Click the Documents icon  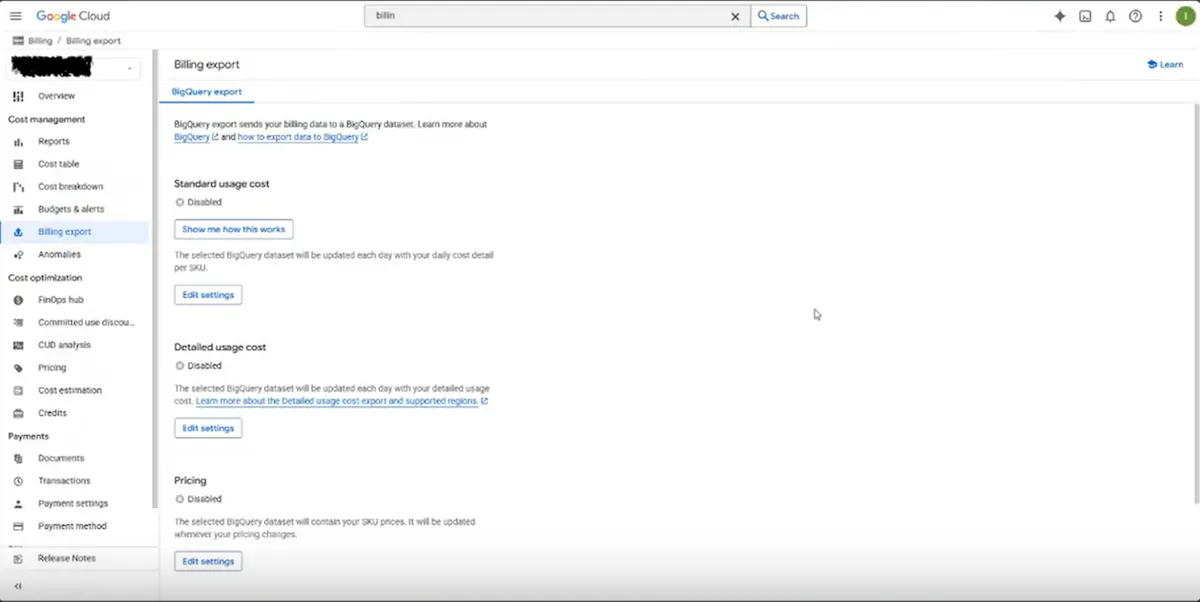point(18,458)
